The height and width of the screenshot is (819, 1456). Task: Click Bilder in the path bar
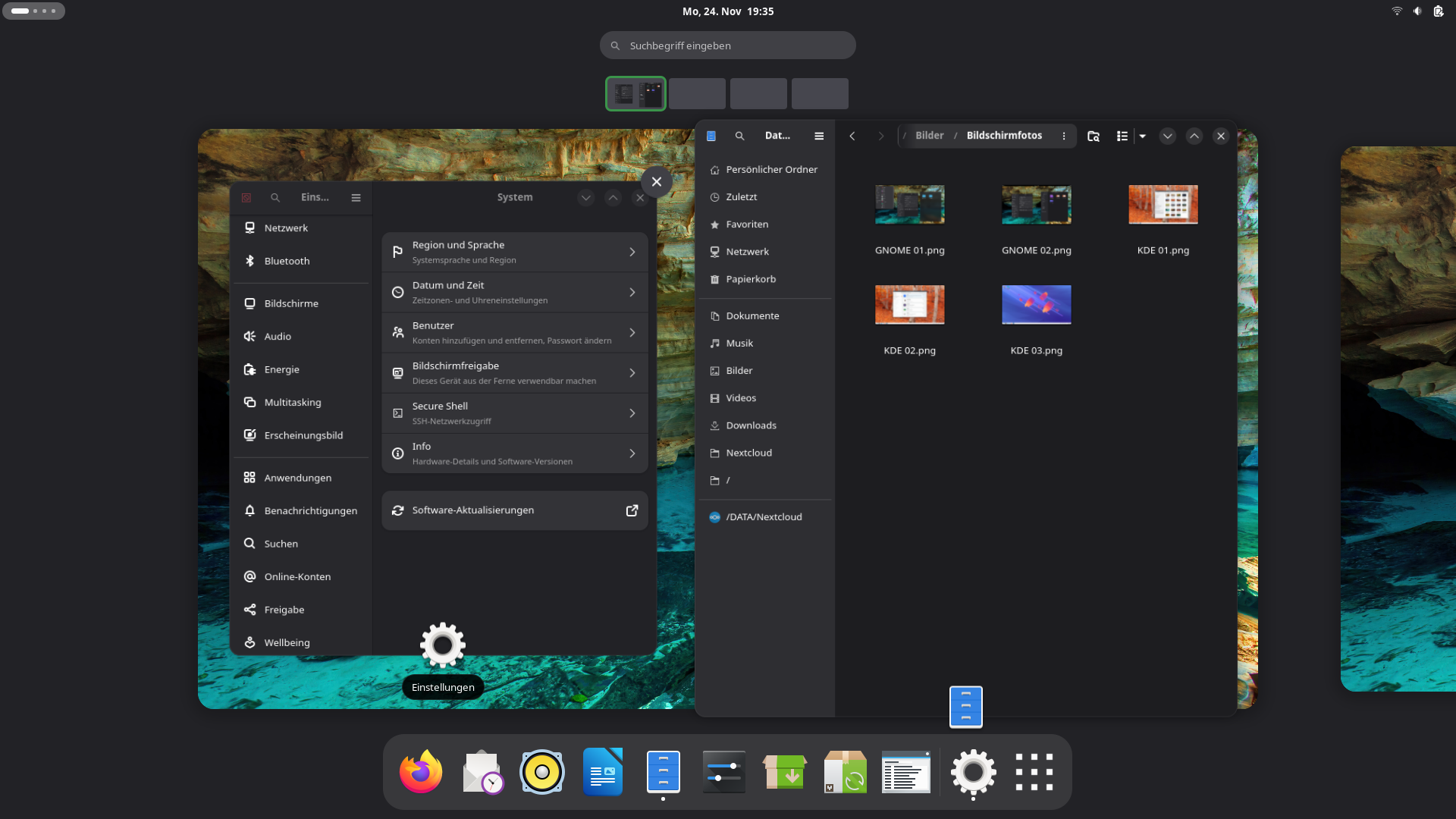(929, 136)
